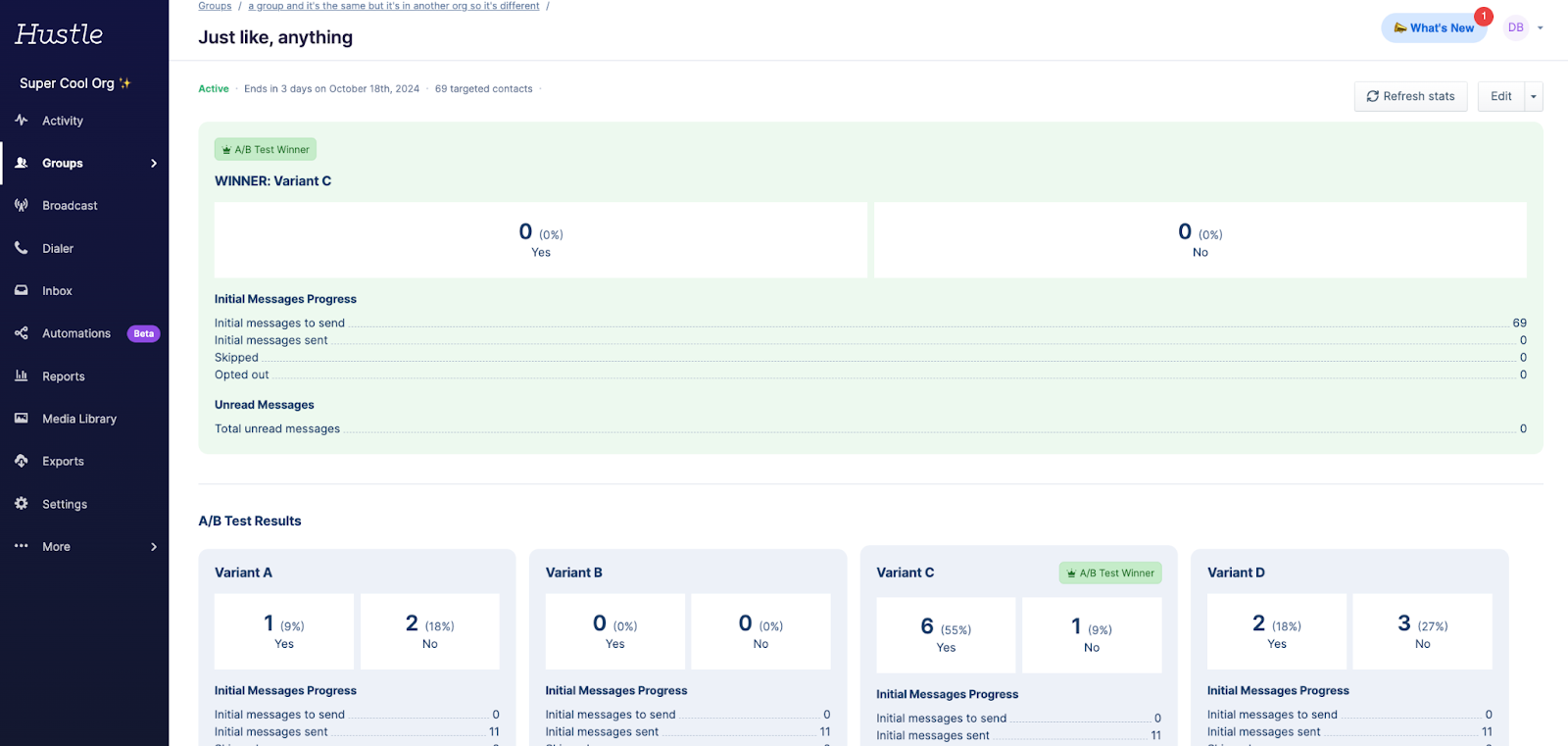
Task: Expand the More menu chevron
Action: [154, 547]
